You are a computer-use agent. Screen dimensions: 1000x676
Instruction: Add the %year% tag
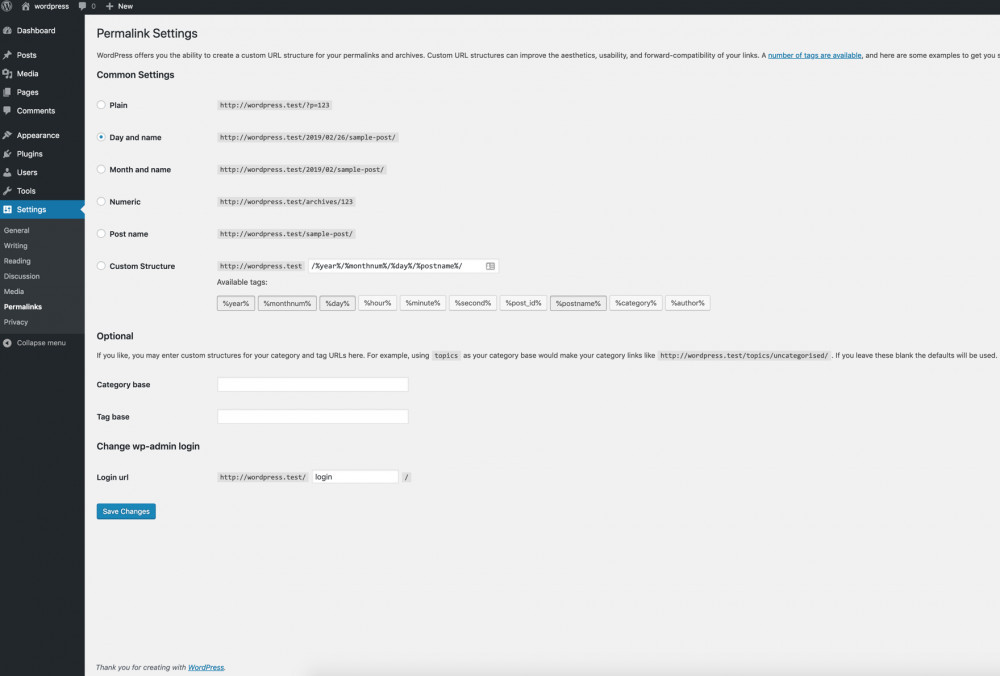click(x=236, y=304)
